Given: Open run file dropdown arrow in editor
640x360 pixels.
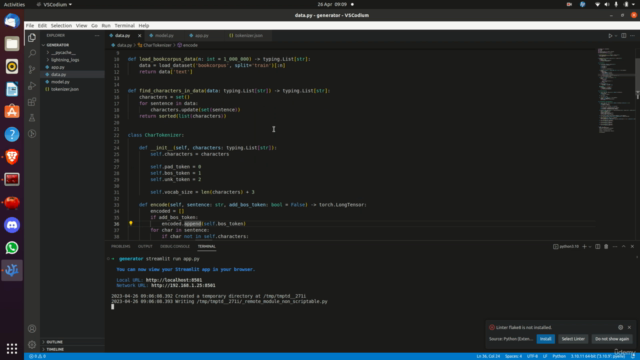Looking at the screenshot, I should click(616, 36).
